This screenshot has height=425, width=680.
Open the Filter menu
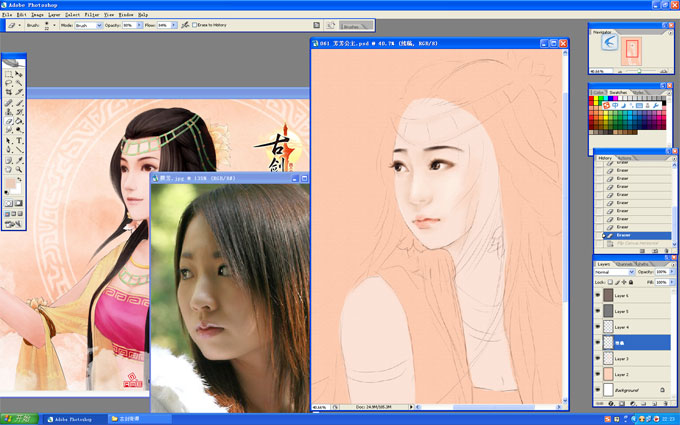(92, 14)
